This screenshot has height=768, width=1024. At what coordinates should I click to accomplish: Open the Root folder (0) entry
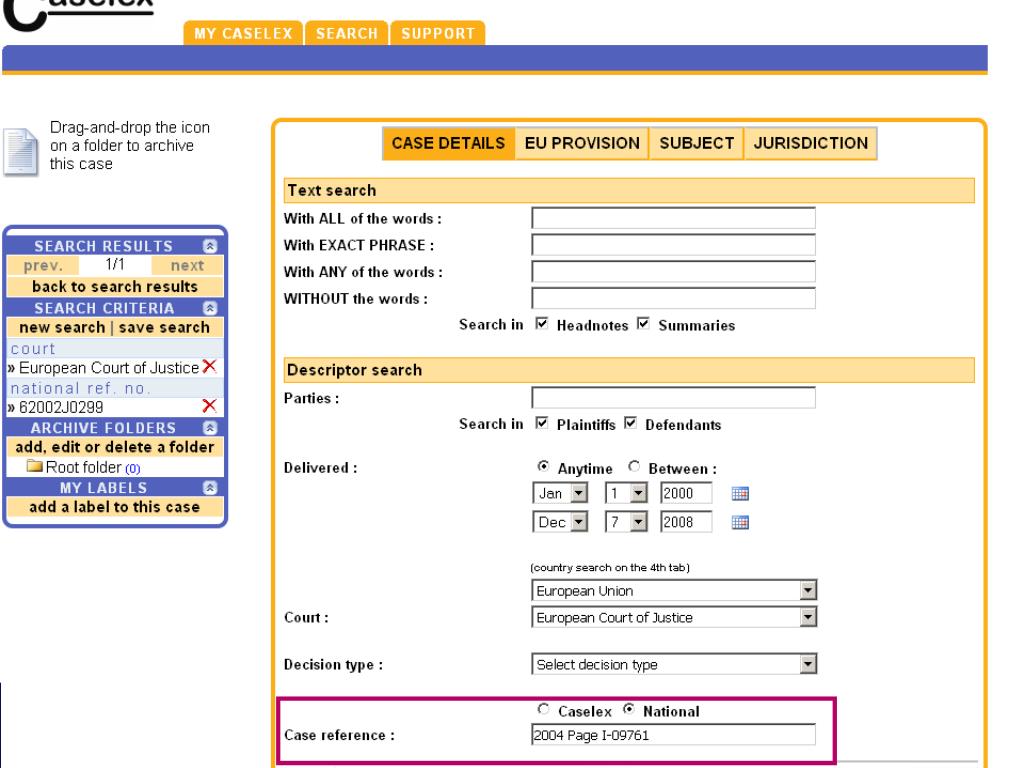[x=93, y=468]
